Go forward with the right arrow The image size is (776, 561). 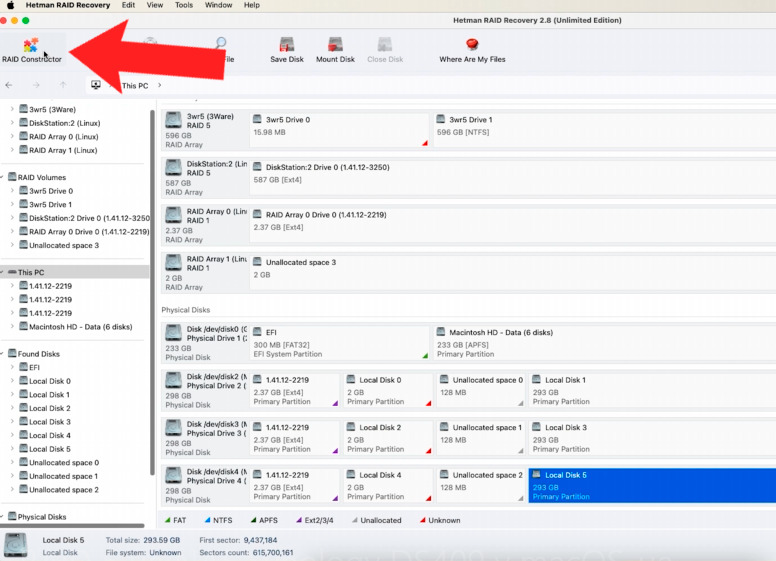[36, 85]
